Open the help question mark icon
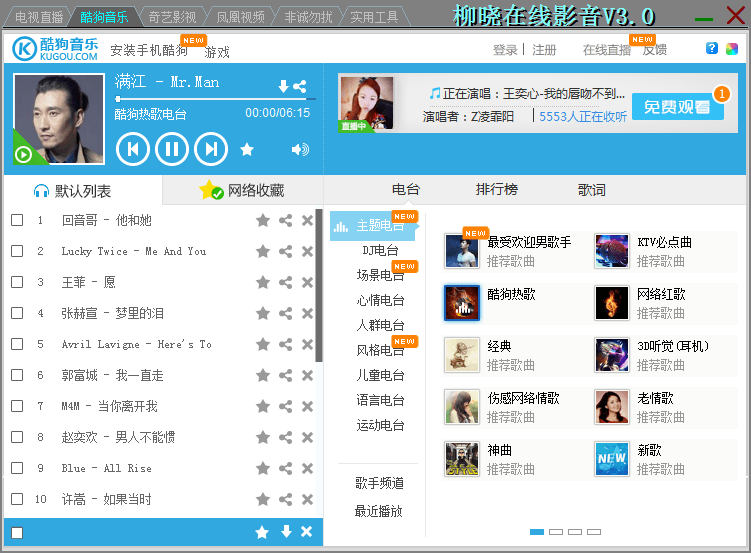751x553 pixels. [712, 48]
